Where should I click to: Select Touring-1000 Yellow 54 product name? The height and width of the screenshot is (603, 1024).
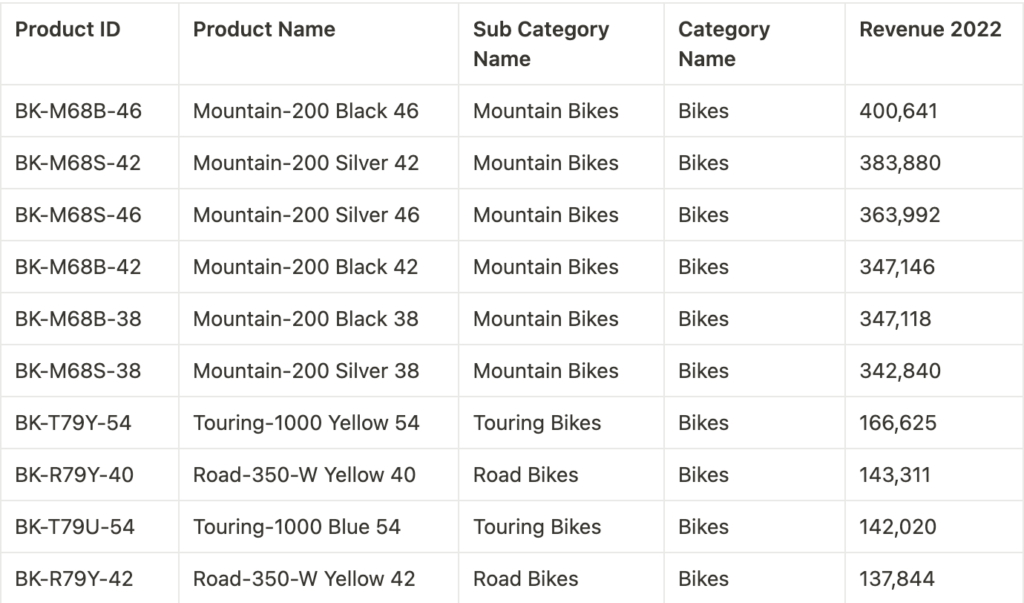pyautogui.click(x=306, y=423)
